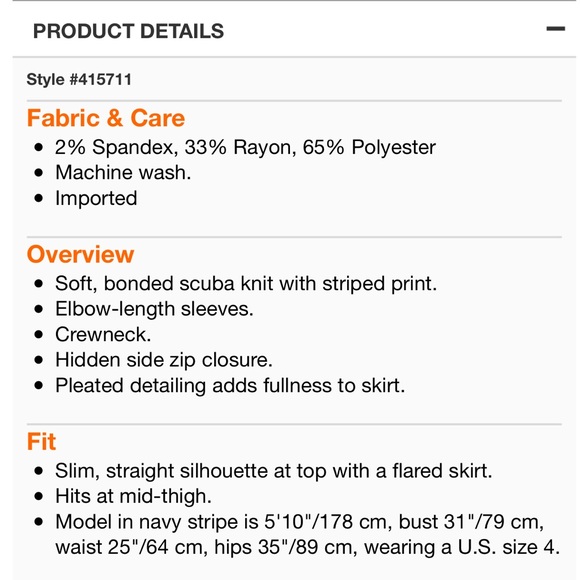This screenshot has height=580, width=580.
Task: Click the Hits at mid-thigh bullet
Action: click(x=133, y=496)
